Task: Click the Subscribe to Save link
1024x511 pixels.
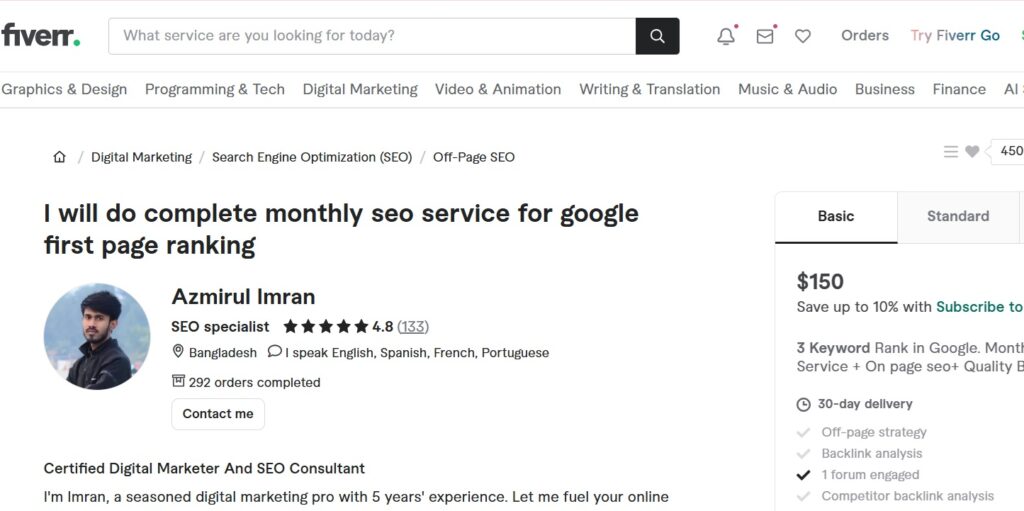Action: click(979, 307)
